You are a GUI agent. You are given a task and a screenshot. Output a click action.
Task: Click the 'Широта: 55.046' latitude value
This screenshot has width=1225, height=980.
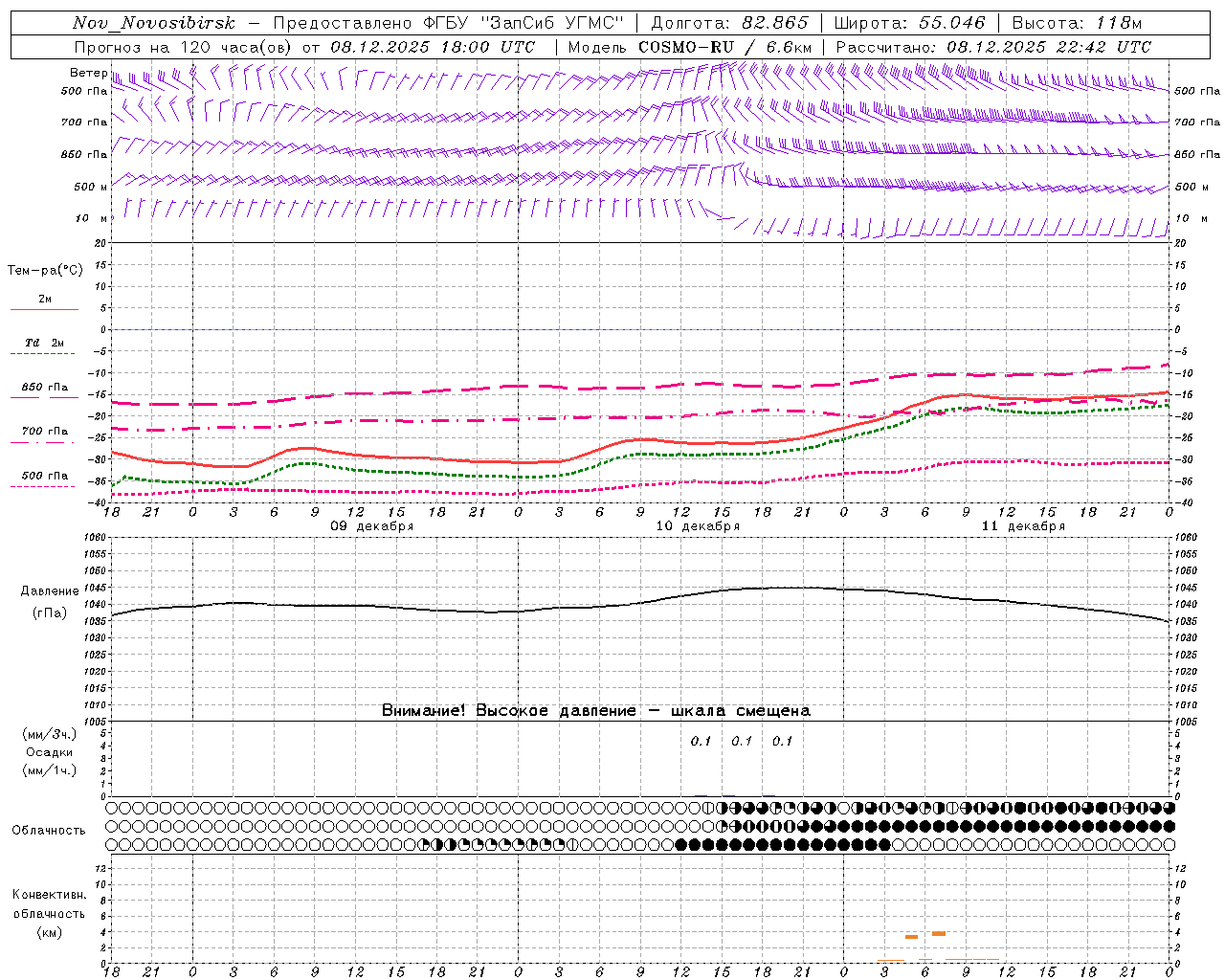909,23
